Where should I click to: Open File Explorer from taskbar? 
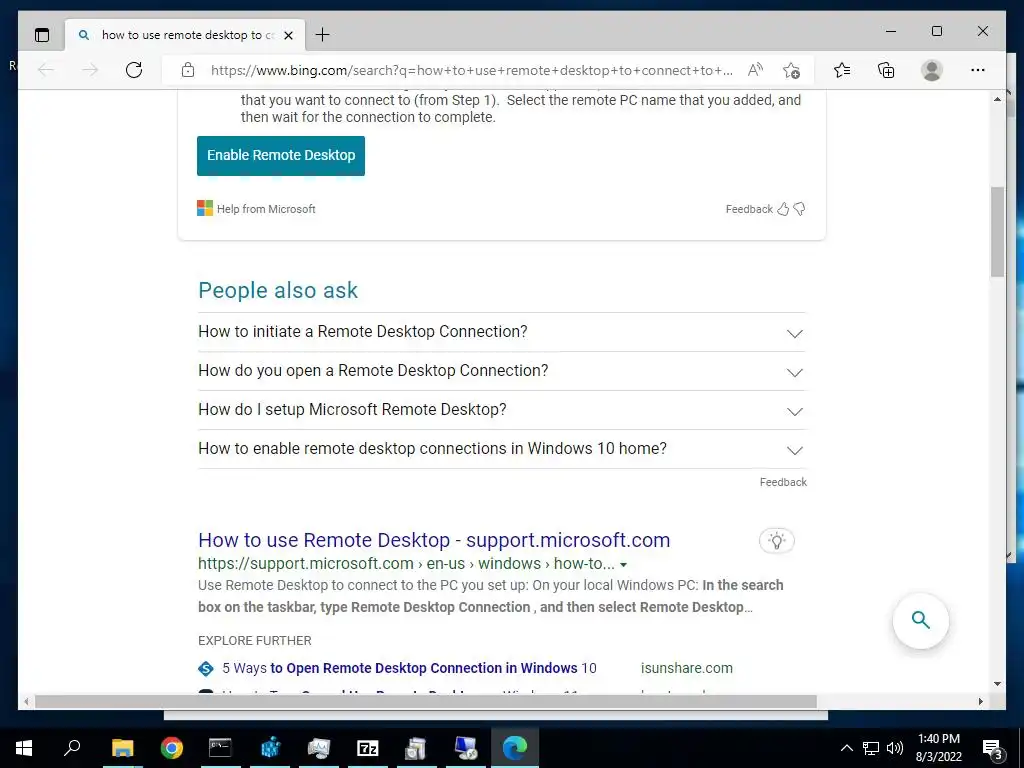(122, 748)
